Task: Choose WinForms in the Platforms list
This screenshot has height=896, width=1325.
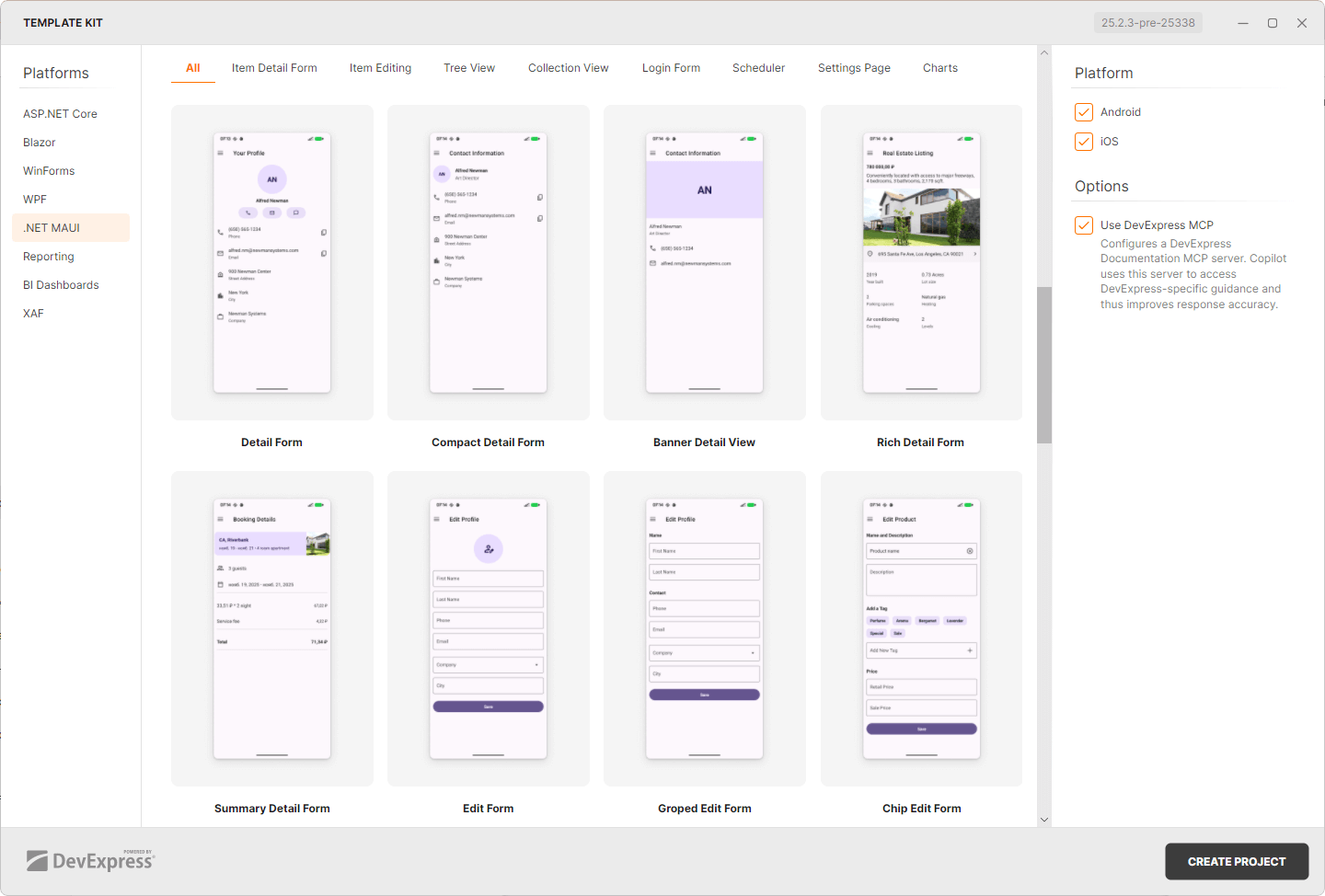Action: (49, 170)
